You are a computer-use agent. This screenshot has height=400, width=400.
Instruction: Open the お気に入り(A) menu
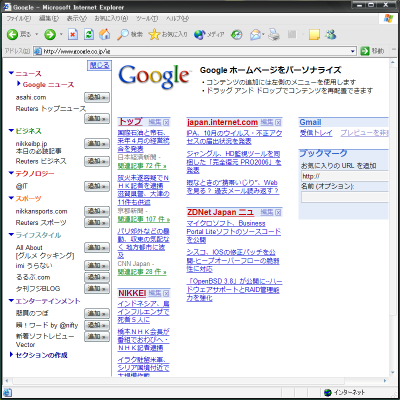point(111,18)
